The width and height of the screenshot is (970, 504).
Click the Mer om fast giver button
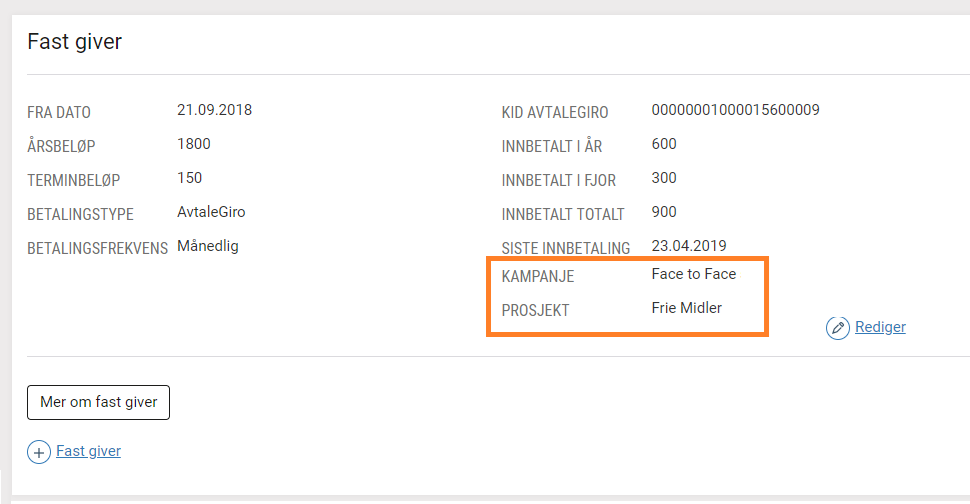tap(98, 403)
